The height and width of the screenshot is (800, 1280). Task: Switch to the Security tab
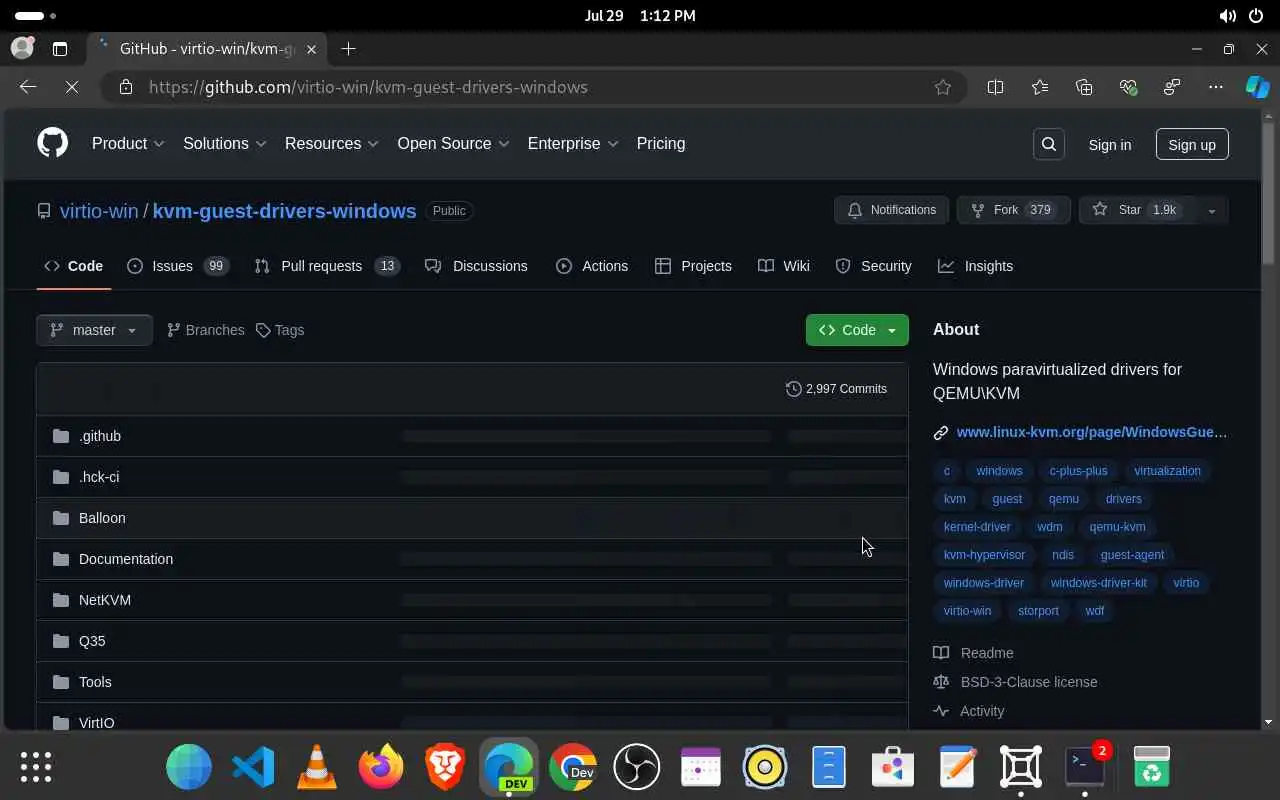coord(874,266)
